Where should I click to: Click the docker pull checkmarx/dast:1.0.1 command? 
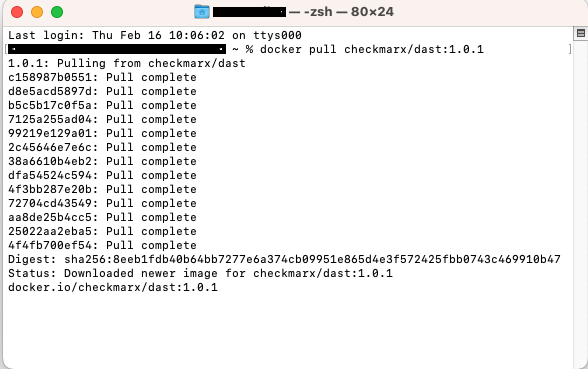tap(372, 49)
